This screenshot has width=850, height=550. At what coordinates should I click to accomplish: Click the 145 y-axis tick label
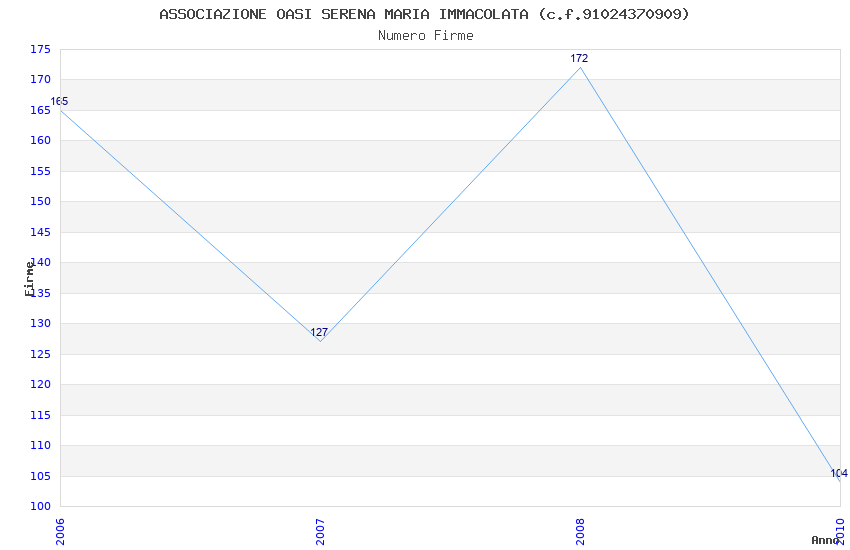coord(40,232)
